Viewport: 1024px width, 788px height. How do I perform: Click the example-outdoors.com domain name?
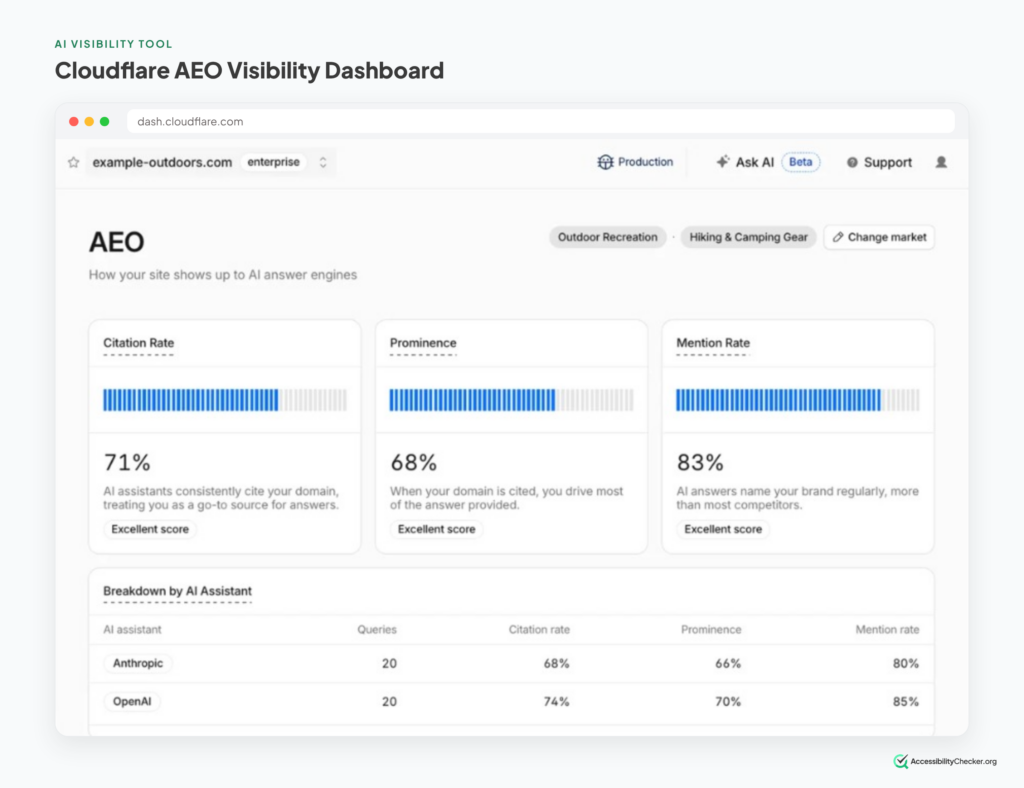[162, 163]
